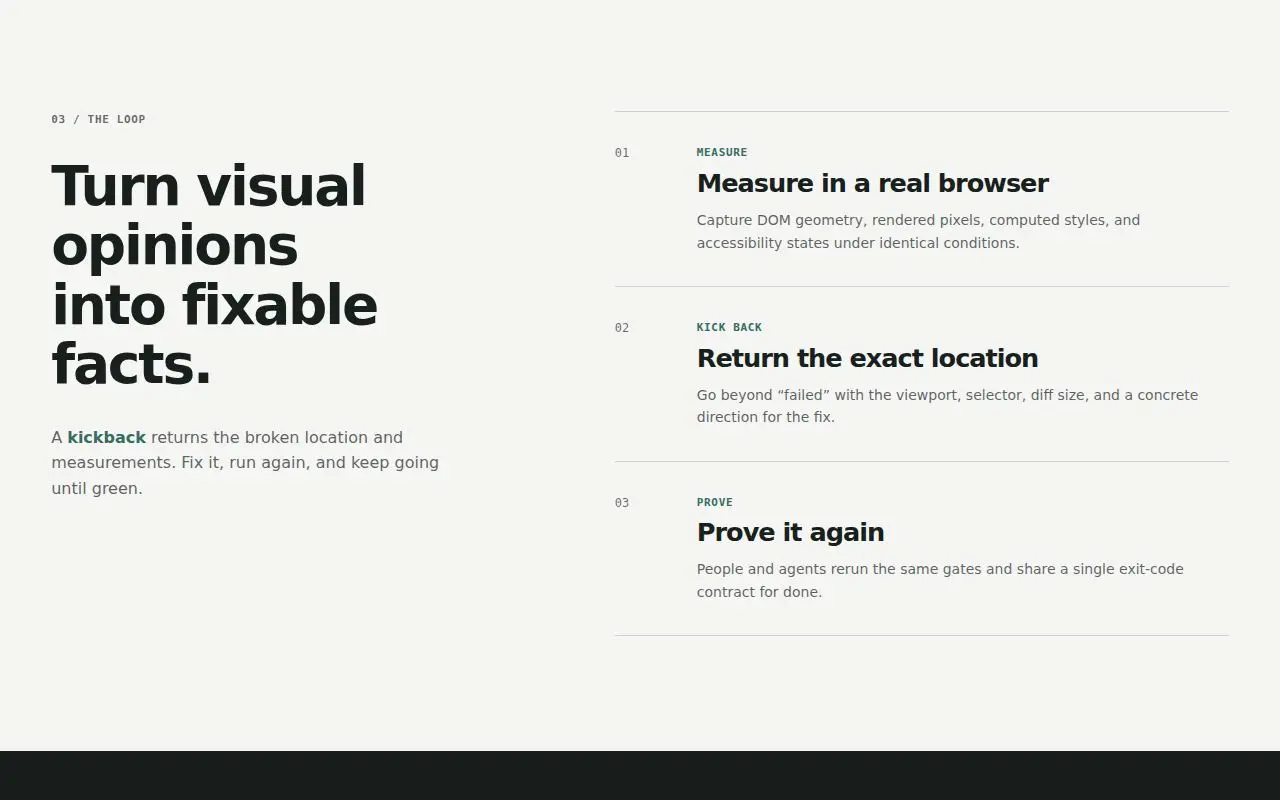Click the dark footer band at the bottom
Screen dimensions: 1280x800
coord(640,775)
